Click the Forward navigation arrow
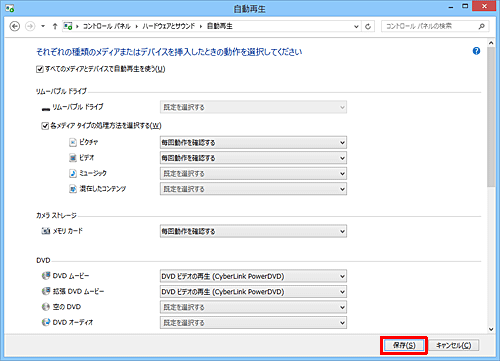The image size is (500, 361). click(x=30, y=26)
